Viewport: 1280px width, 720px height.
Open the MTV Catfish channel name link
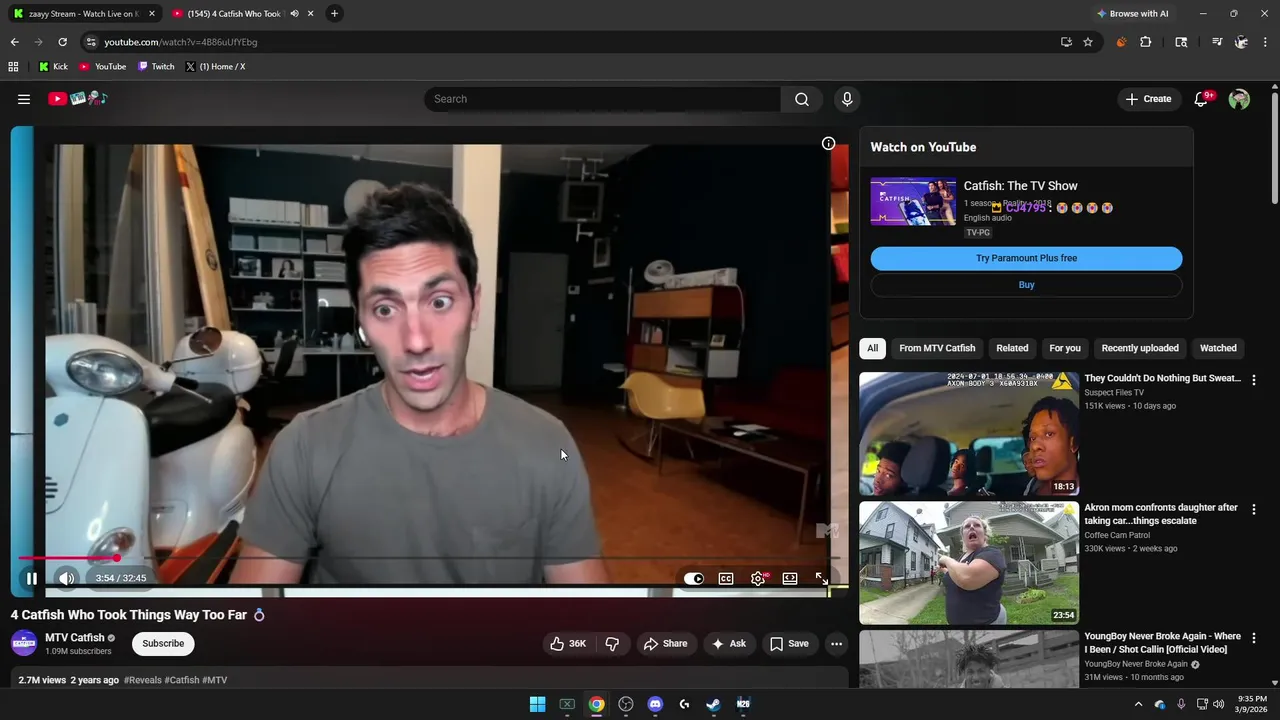coord(75,637)
